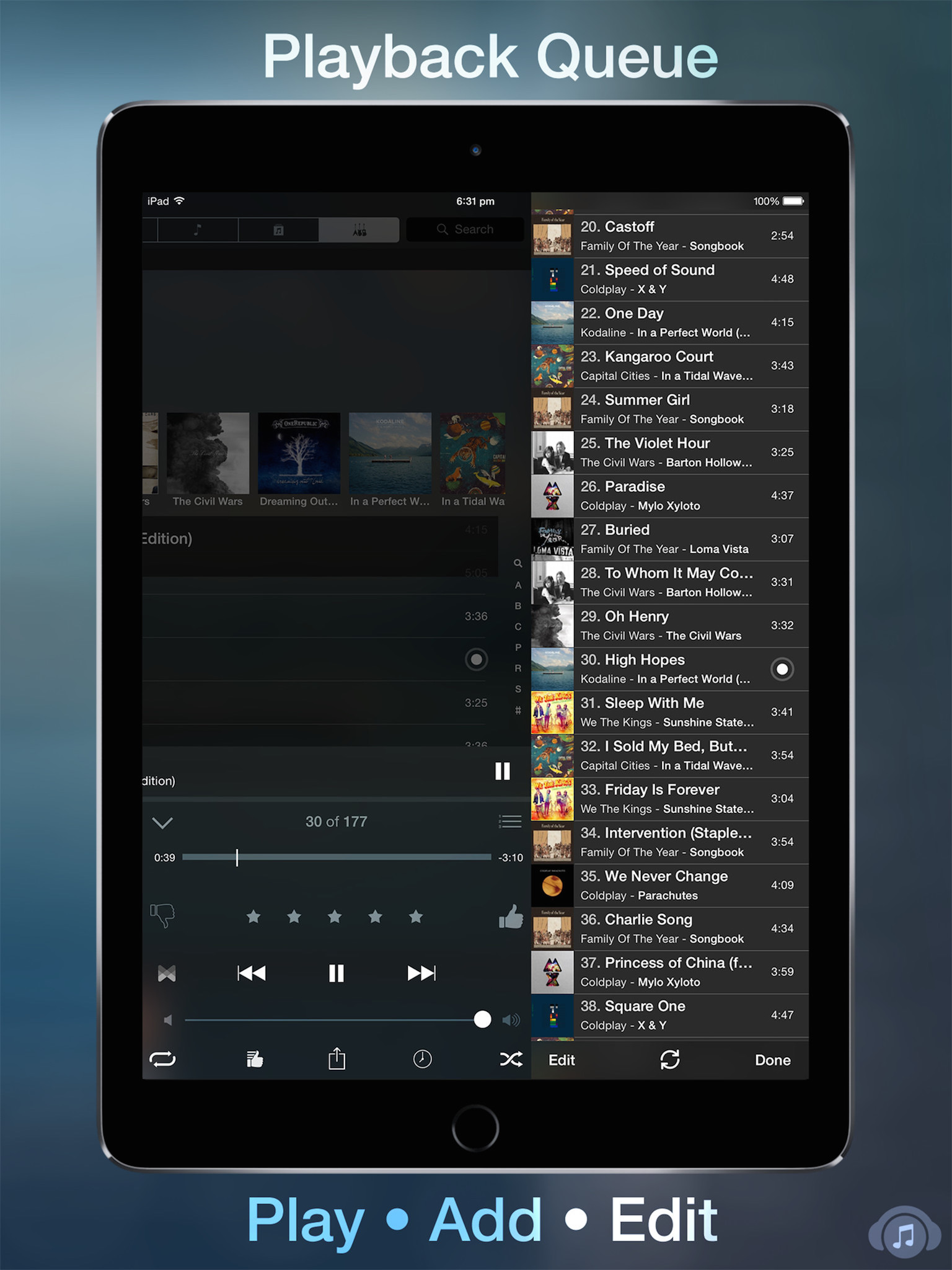Play queue item 25 The Violet Hour
The image size is (952, 1270).
[x=670, y=453]
